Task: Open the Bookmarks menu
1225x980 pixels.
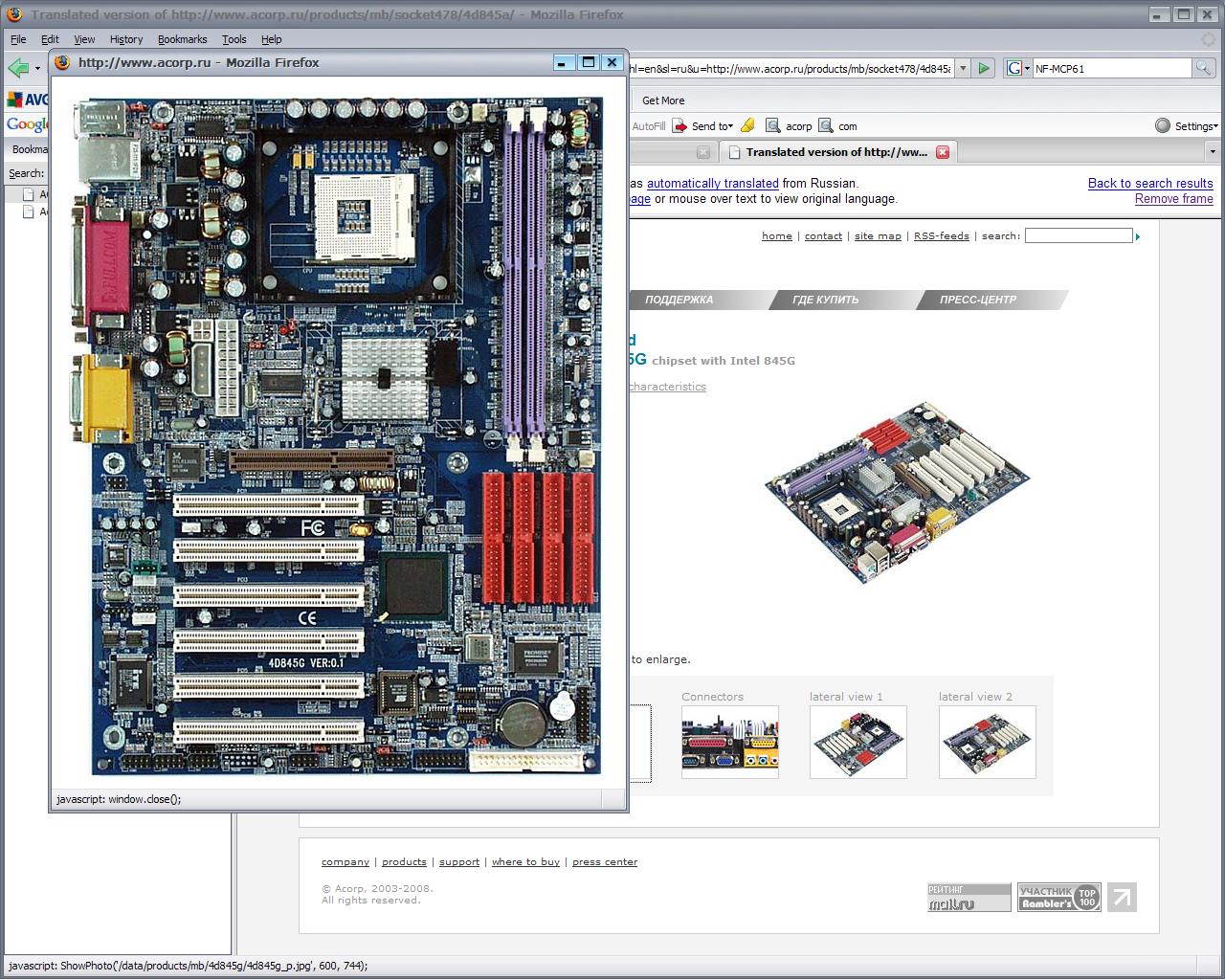Action: (x=182, y=39)
